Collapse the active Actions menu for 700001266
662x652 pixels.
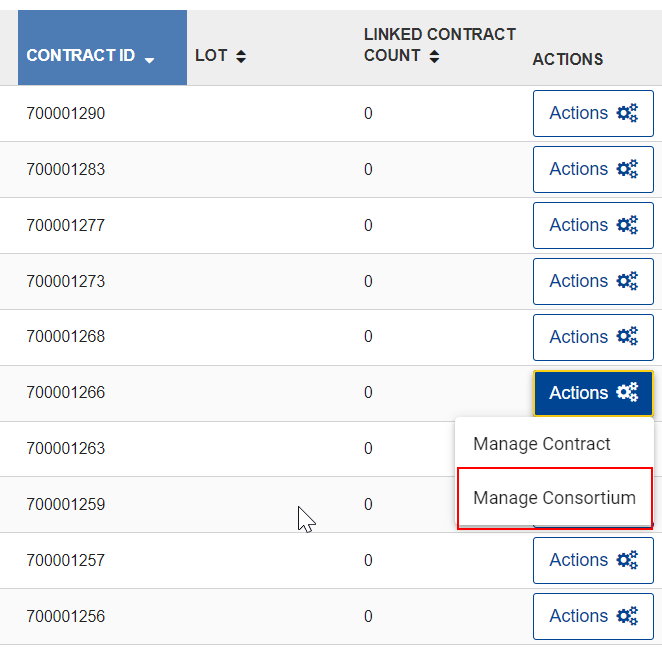point(593,393)
